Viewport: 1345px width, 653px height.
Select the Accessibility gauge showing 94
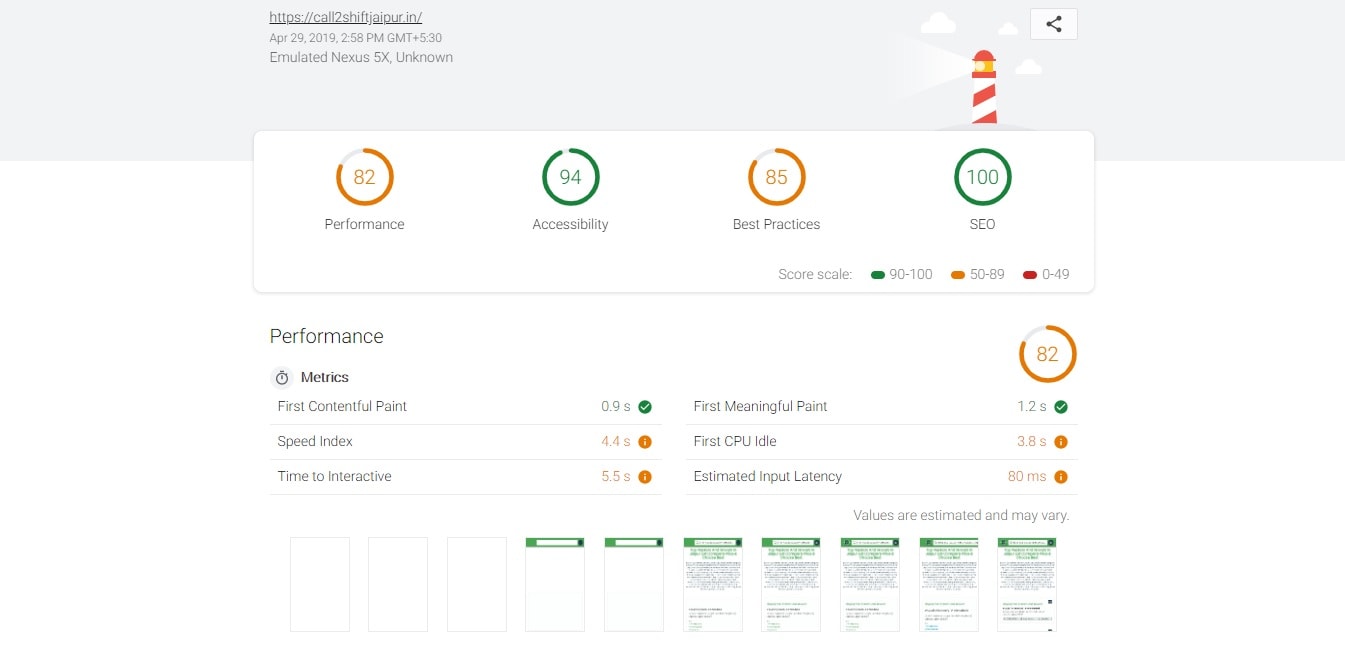[x=570, y=177]
